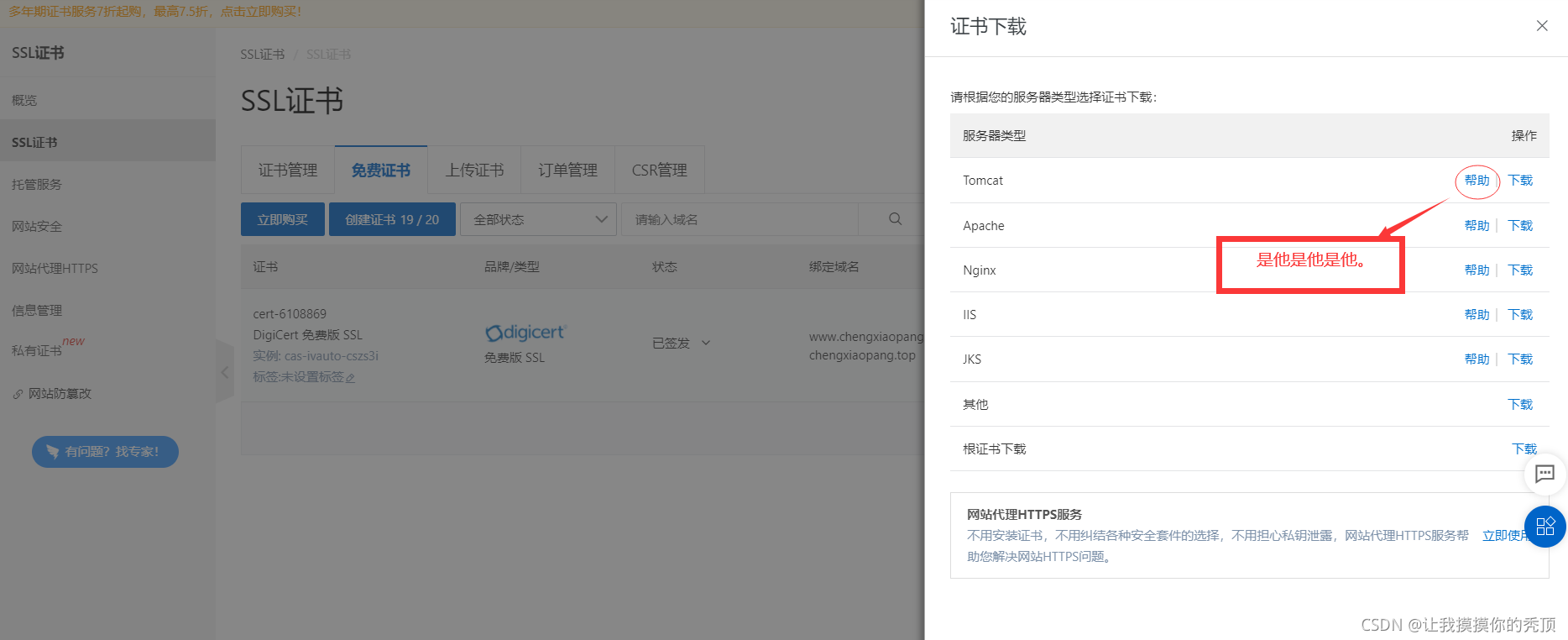Open help for Nginx

click(1477, 270)
